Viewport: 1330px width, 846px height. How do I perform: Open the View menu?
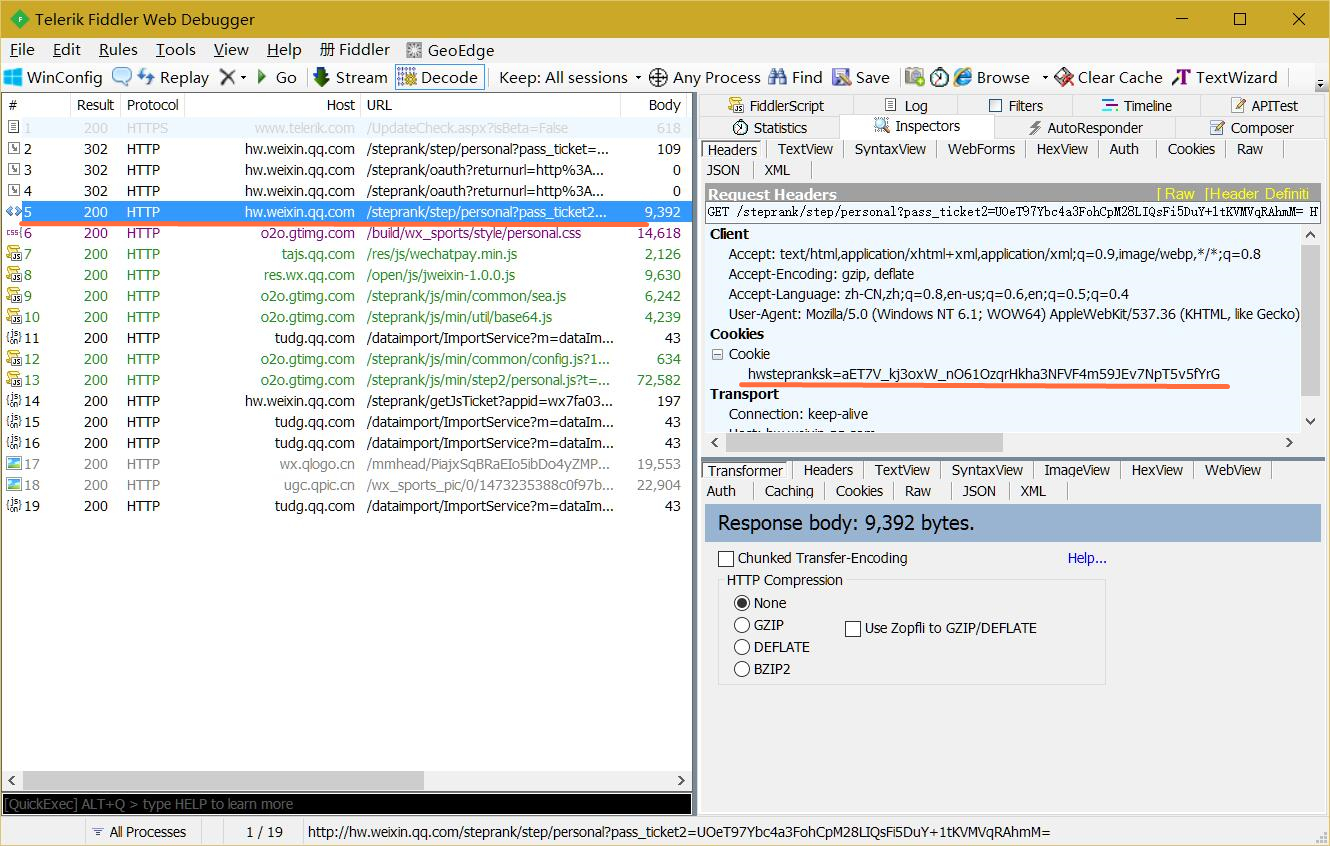[231, 49]
